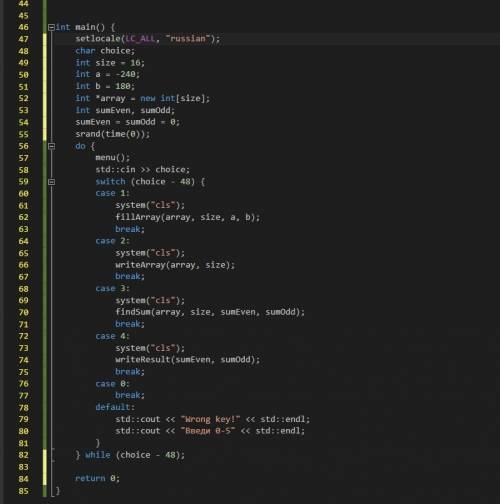Click 'int sumEven, sumOdd;' declaration
The width and height of the screenshot is (500, 504).
125,110
